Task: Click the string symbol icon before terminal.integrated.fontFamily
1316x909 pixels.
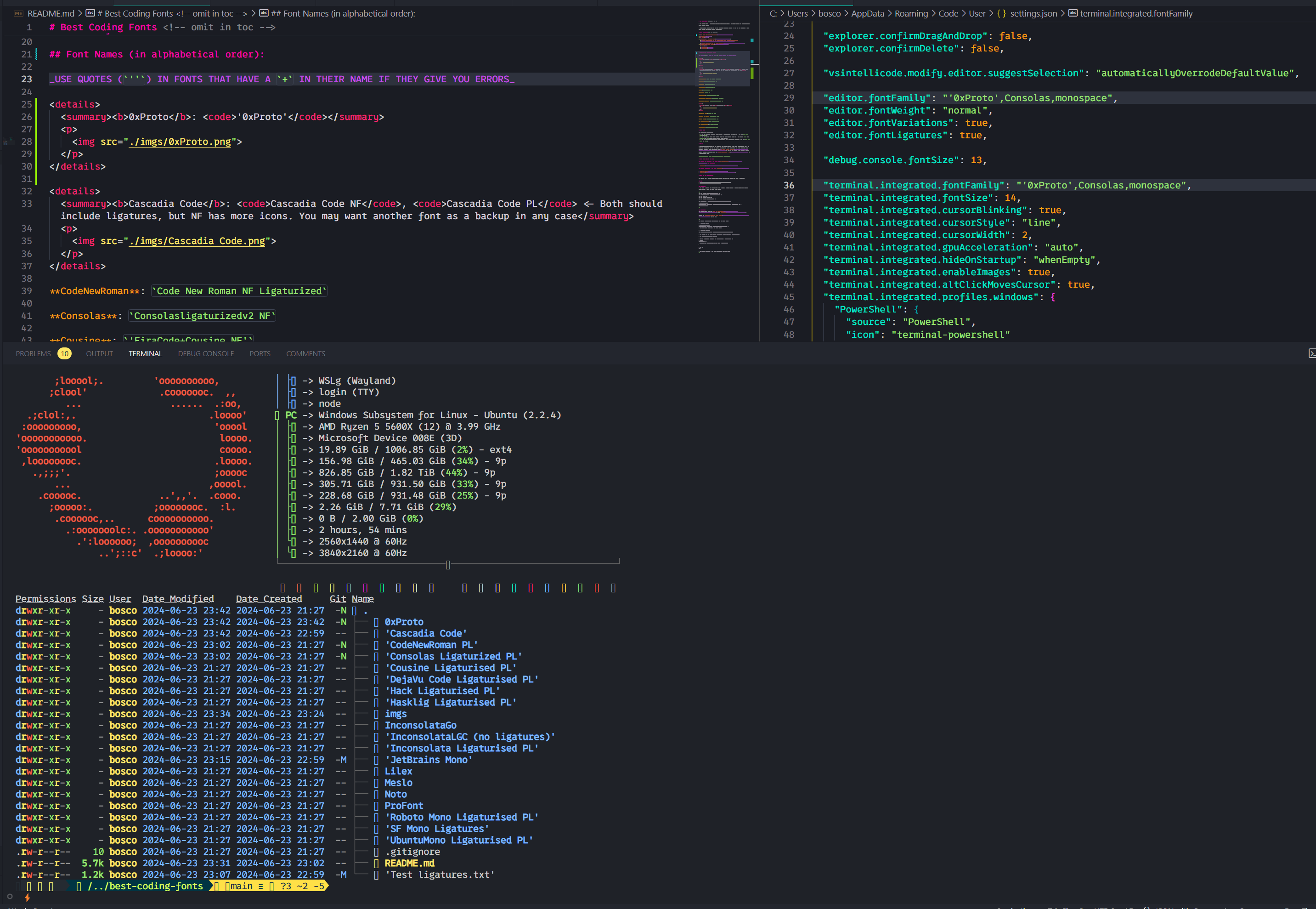Action: (1073, 14)
